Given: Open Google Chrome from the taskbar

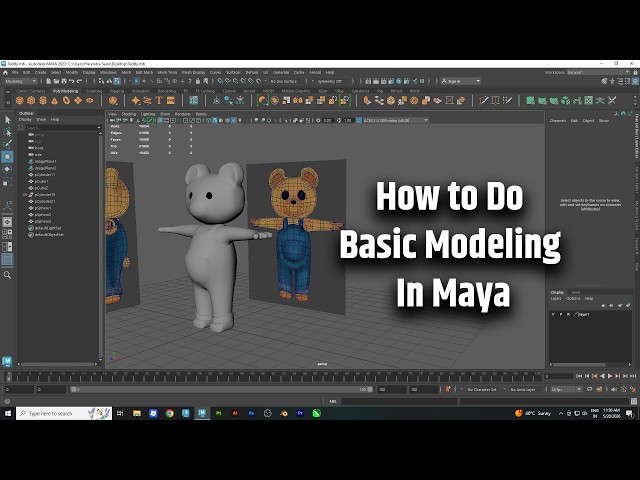Looking at the screenshot, I should coord(169,413).
